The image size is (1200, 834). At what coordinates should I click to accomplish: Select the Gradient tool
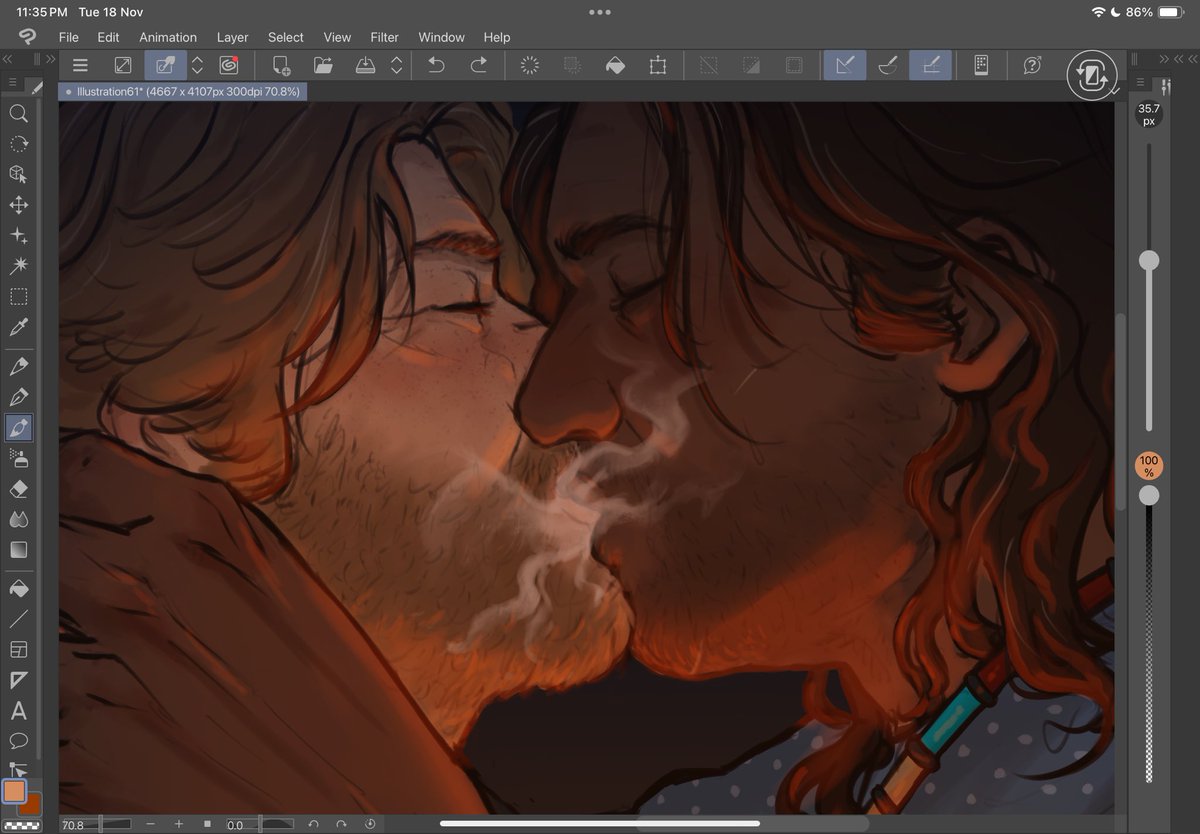(19, 549)
